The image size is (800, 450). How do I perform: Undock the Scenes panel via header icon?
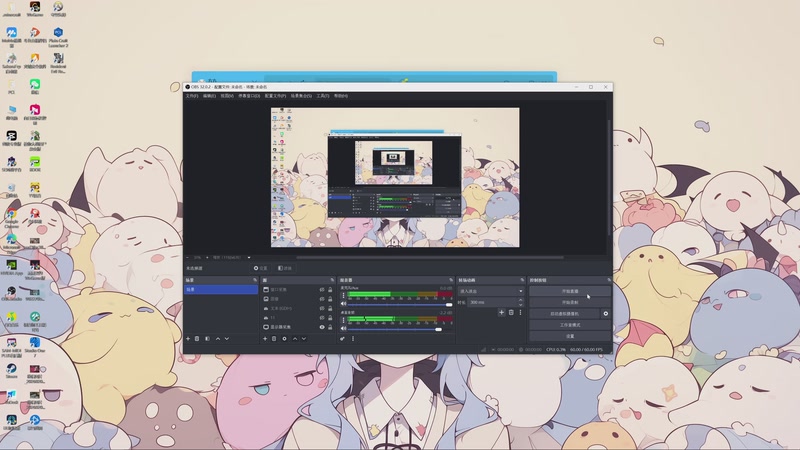(255, 280)
